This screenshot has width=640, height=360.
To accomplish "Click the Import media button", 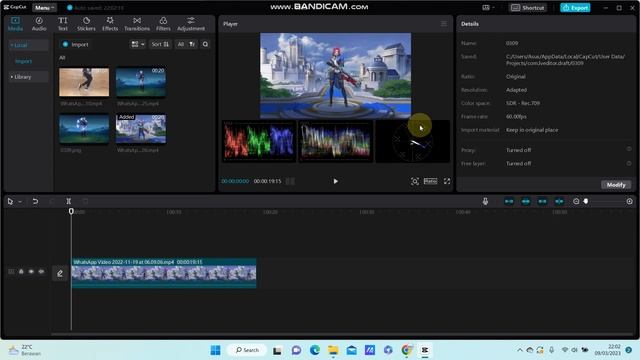I will pyautogui.click(x=76, y=44).
